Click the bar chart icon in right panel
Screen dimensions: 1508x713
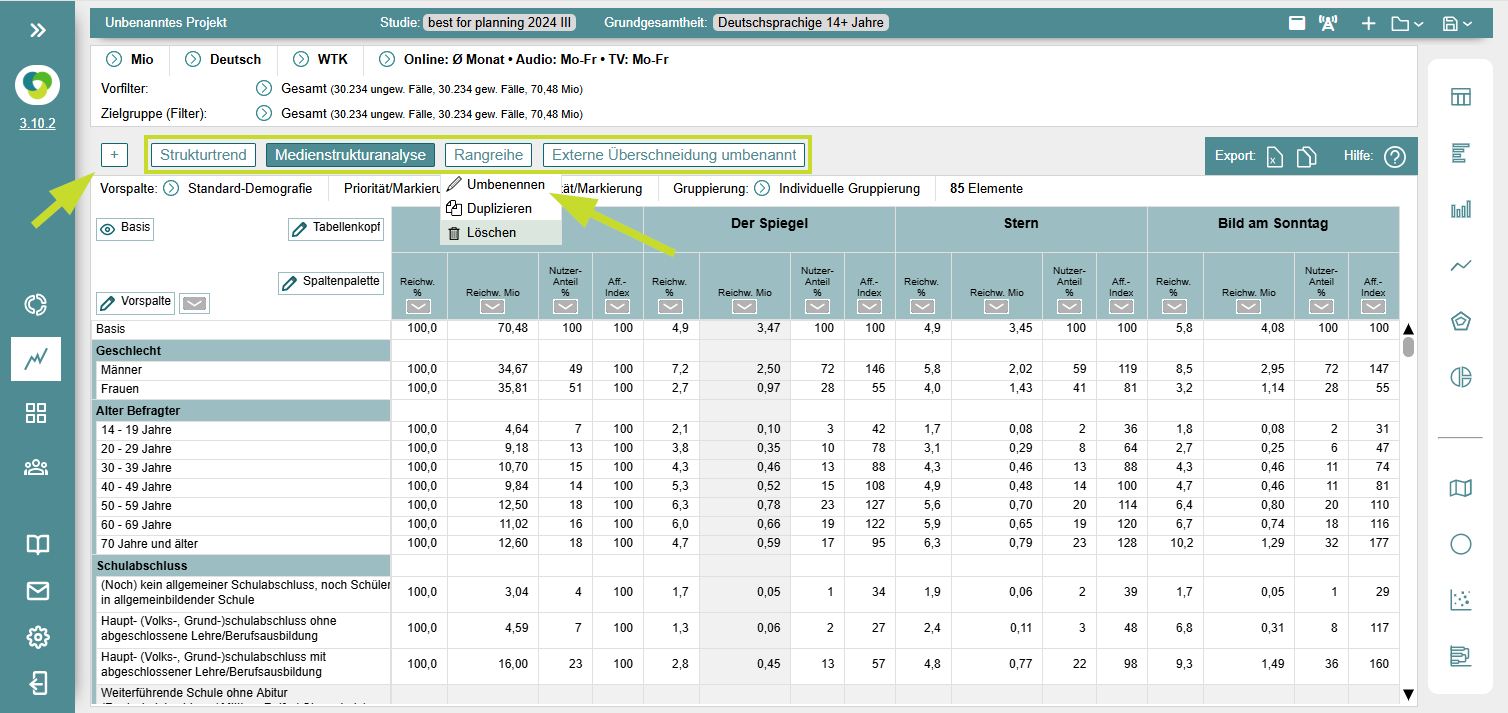(x=1461, y=209)
